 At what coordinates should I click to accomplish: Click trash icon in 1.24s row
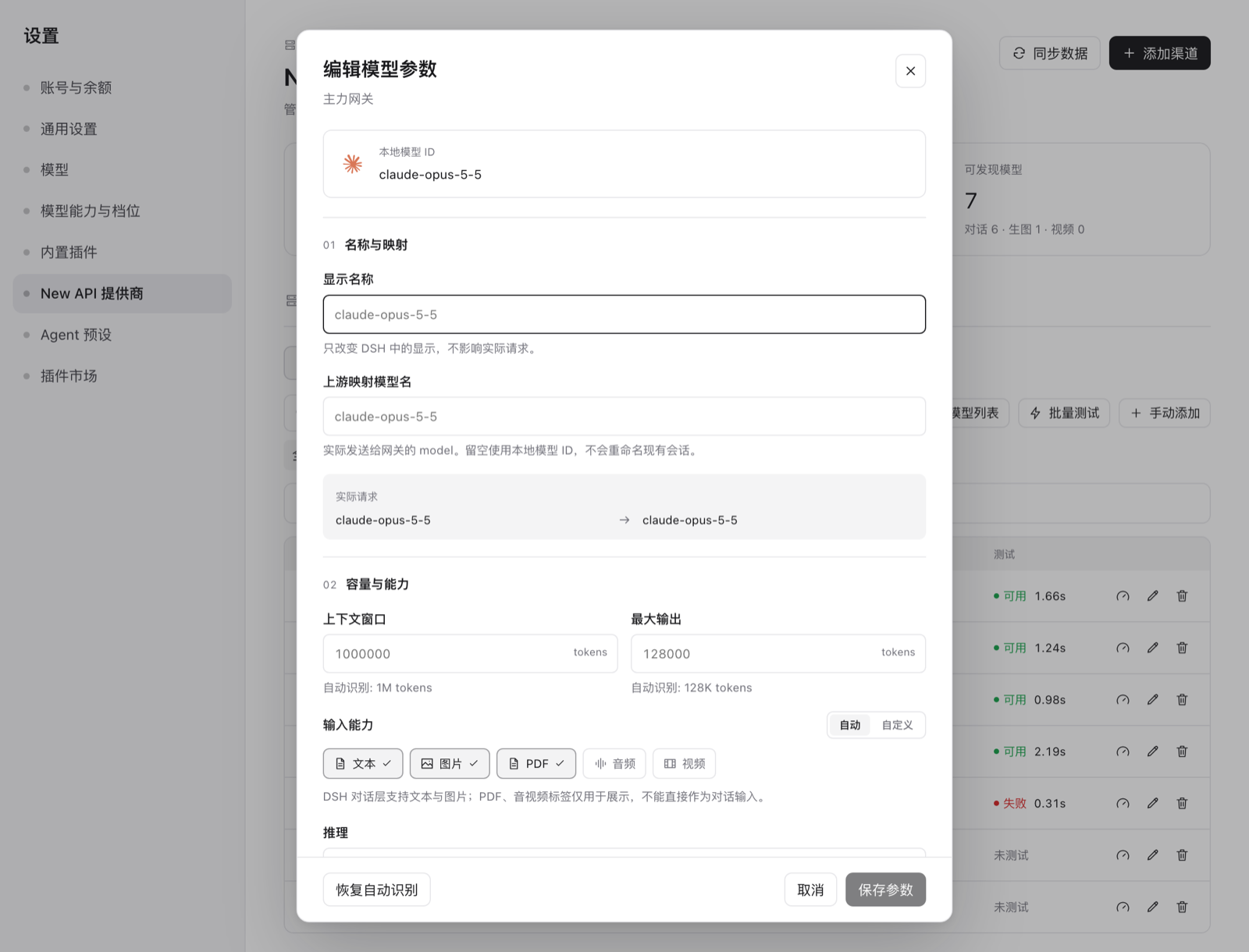(x=1182, y=648)
